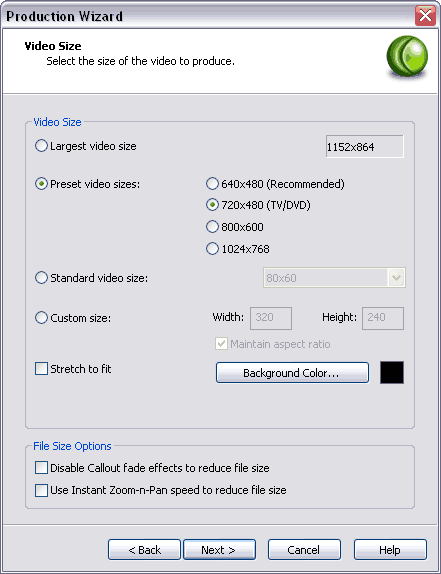Image resolution: width=441 pixels, height=574 pixels.
Task: Cancel the Production Wizard
Action: (x=304, y=549)
